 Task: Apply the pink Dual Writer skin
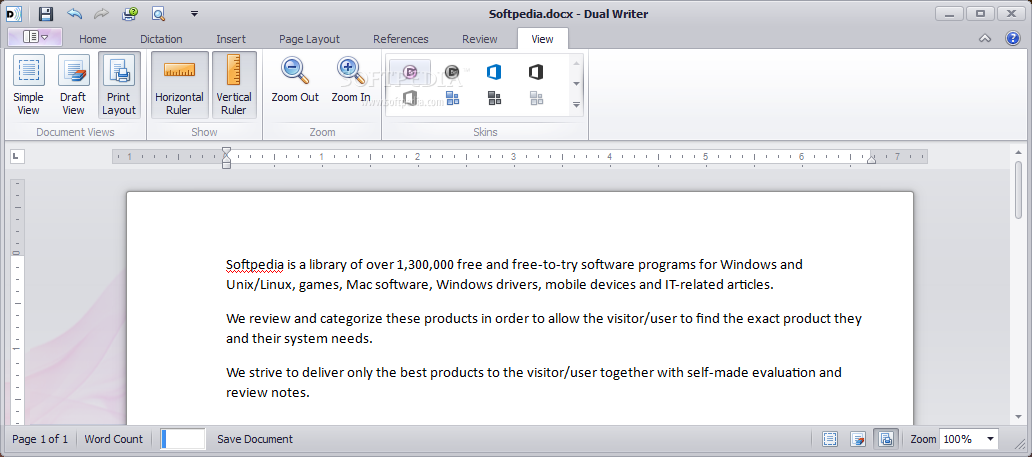[410, 72]
